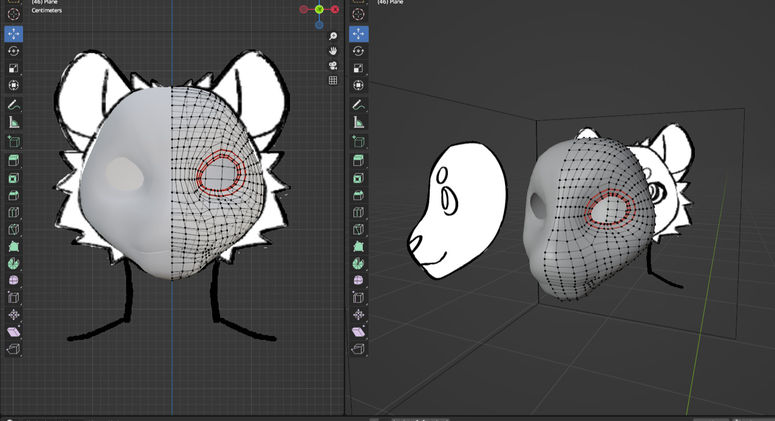Screen dimensions: 775x421
Task: Choose Add Cube tool in right viewport
Action: pyautogui.click(x=358, y=141)
